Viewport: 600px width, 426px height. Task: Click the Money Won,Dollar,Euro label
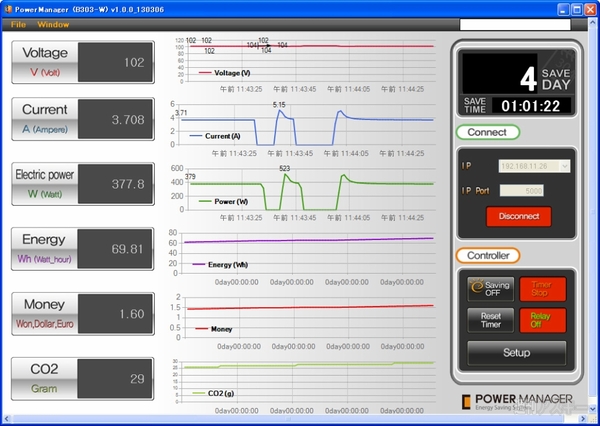pyautogui.click(x=45, y=324)
